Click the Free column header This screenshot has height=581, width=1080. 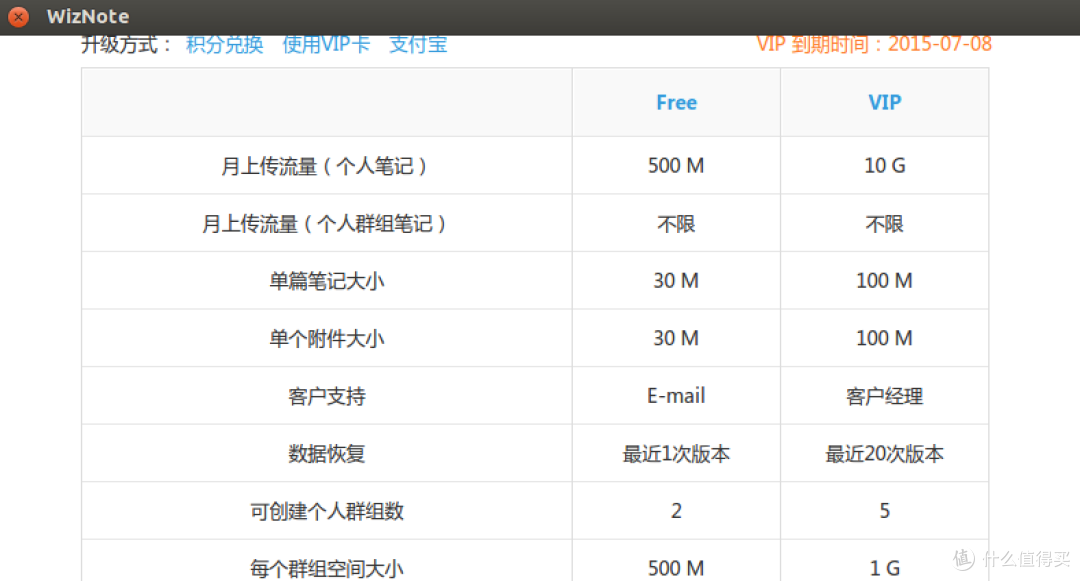(x=676, y=103)
